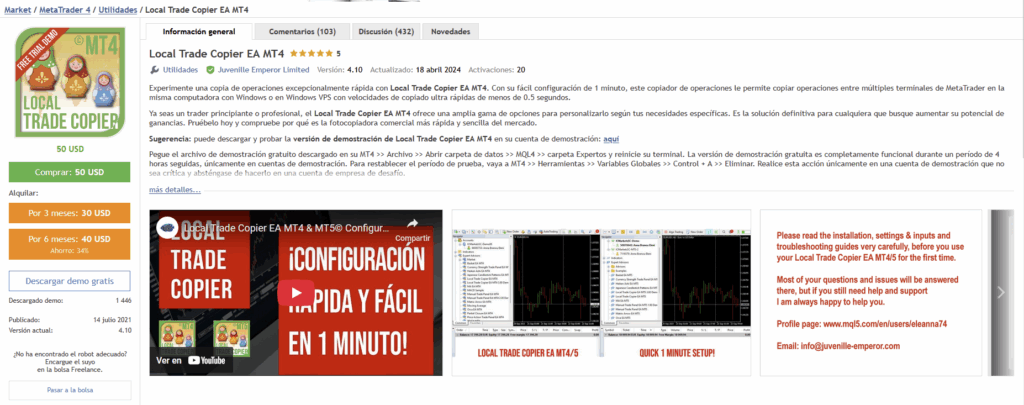This screenshot has height=405, width=1024.
Task: Advance screenshots carousel with right arrow
Action: coord(1003,292)
